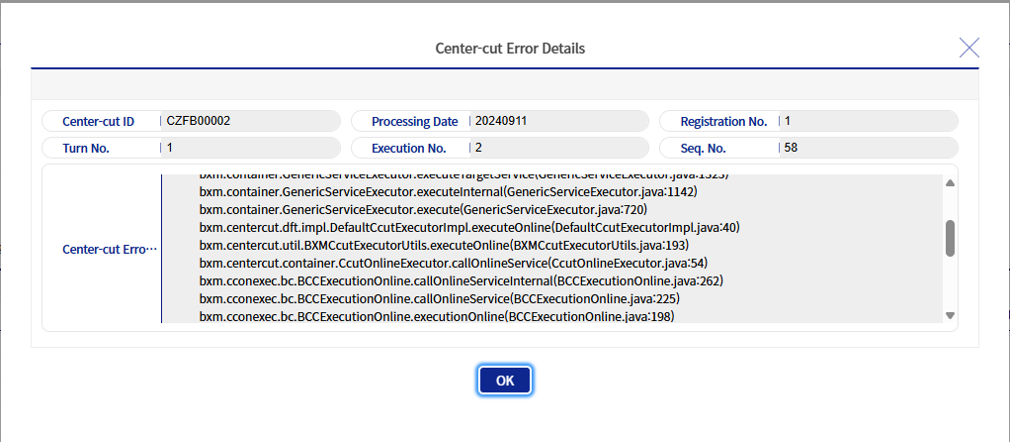
Task: Click the GenericServiceExecutor.executeInternal stack line
Action: 448,191
